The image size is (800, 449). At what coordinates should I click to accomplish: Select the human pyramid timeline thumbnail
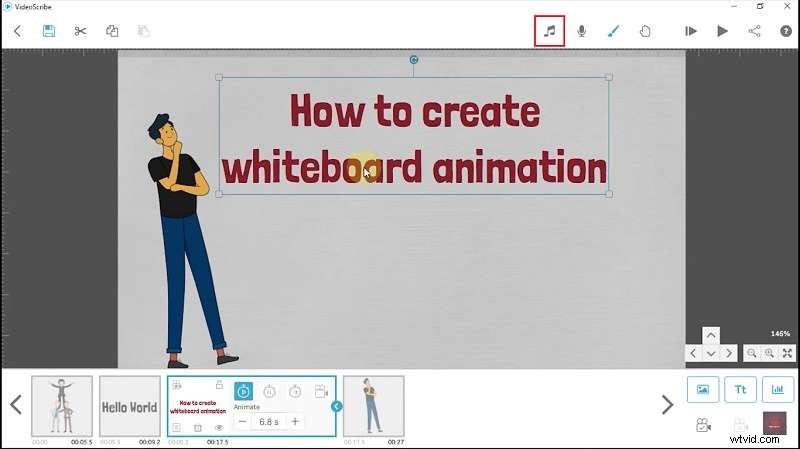click(62, 406)
